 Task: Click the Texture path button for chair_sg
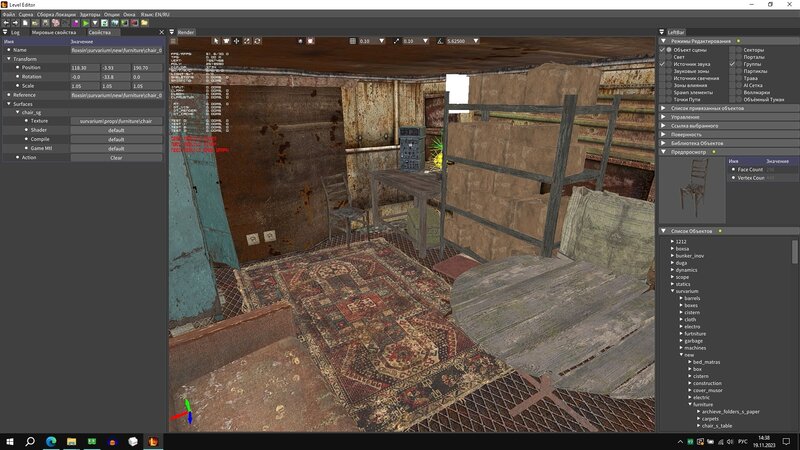tap(116, 121)
